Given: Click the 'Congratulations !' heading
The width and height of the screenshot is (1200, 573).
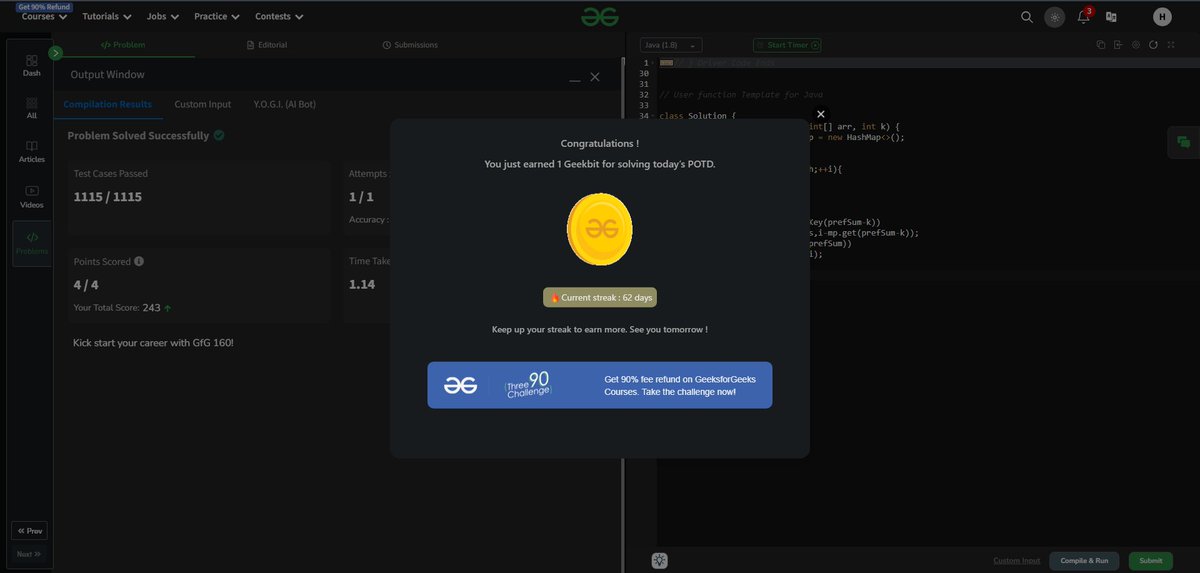Looking at the screenshot, I should (600, 144).
